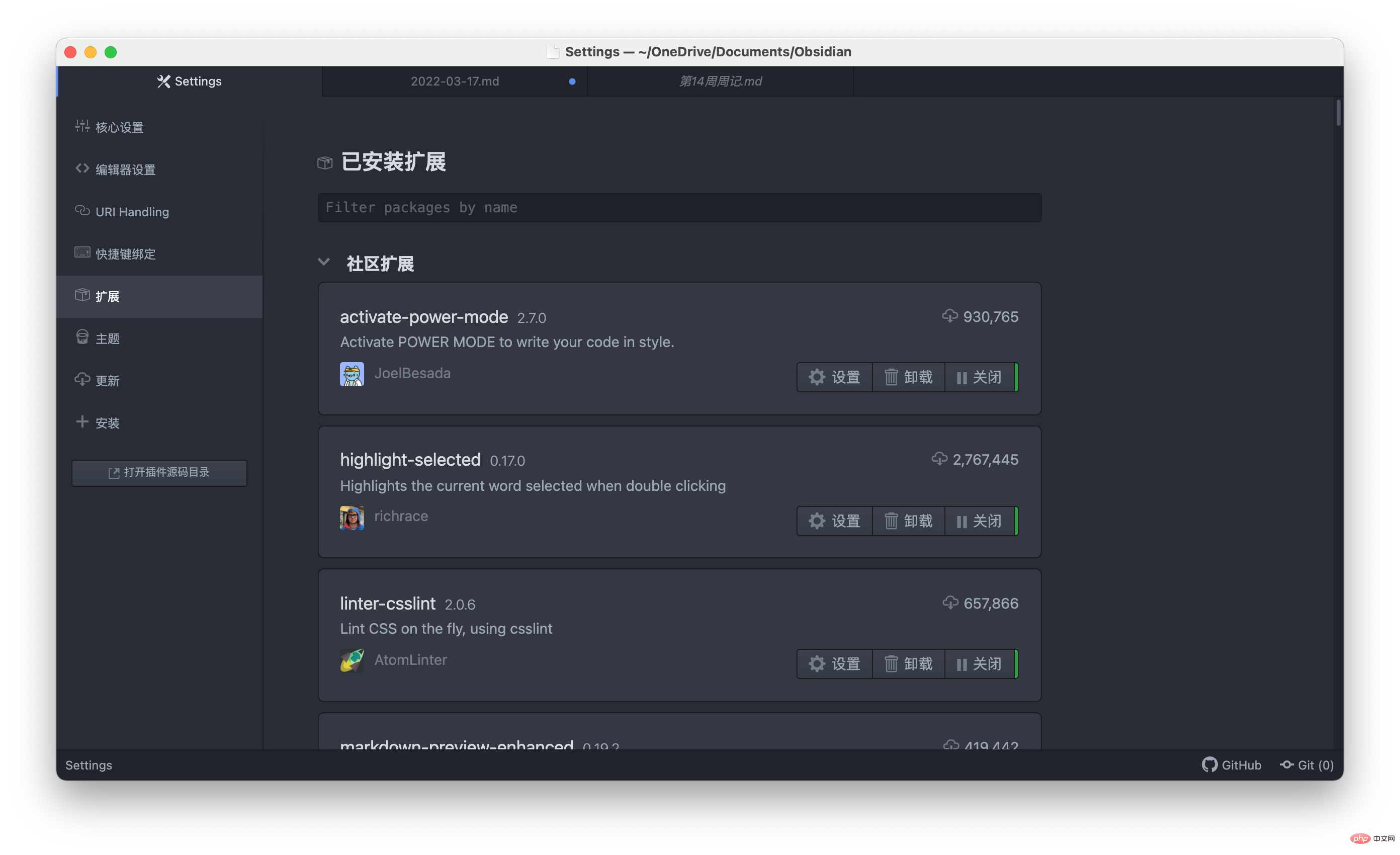Click the richrace author avatar
This screenshot has width=1400, height=855.
(x=352, y=517)
